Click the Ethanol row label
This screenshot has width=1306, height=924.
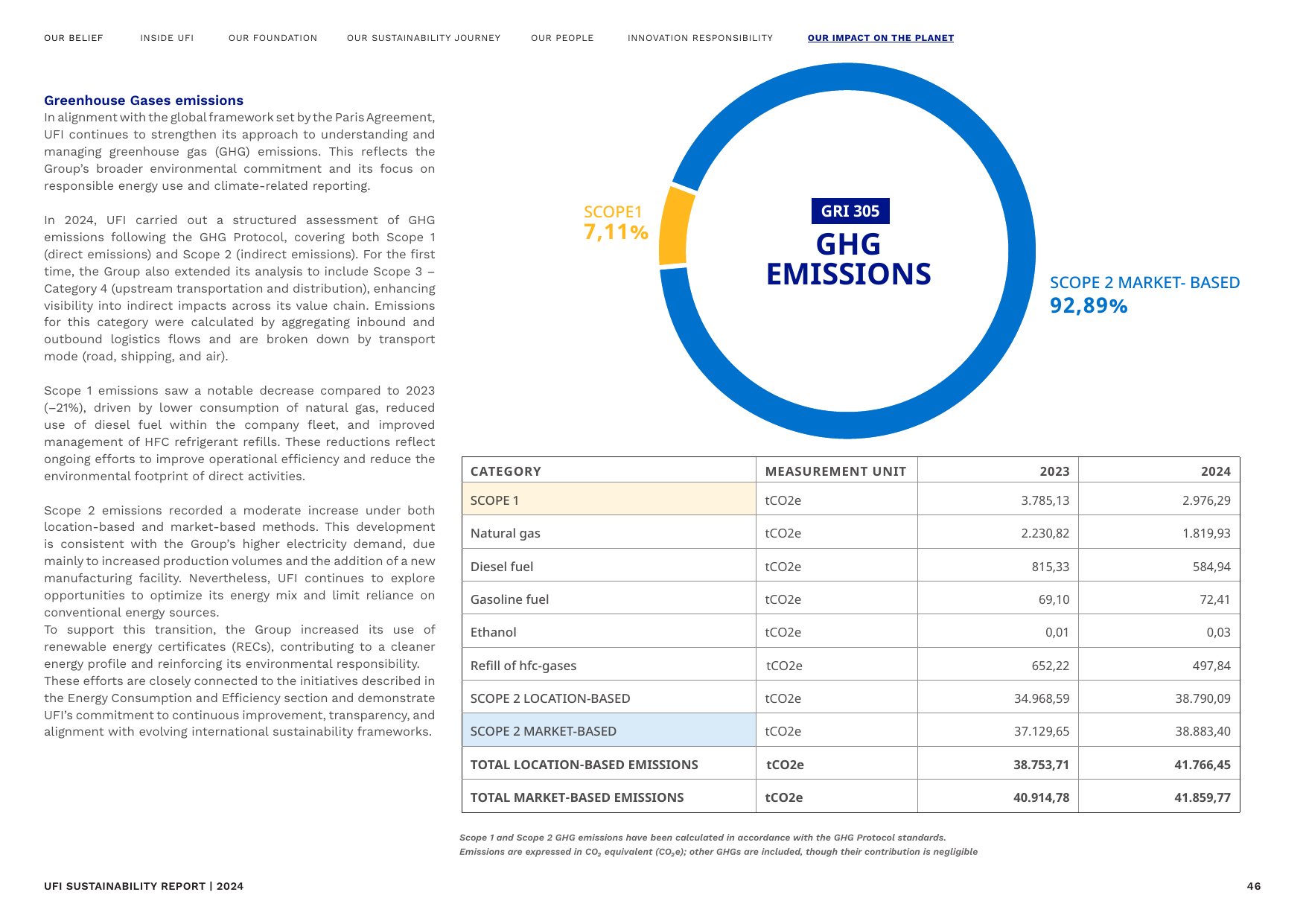click(x=493, y=632)
